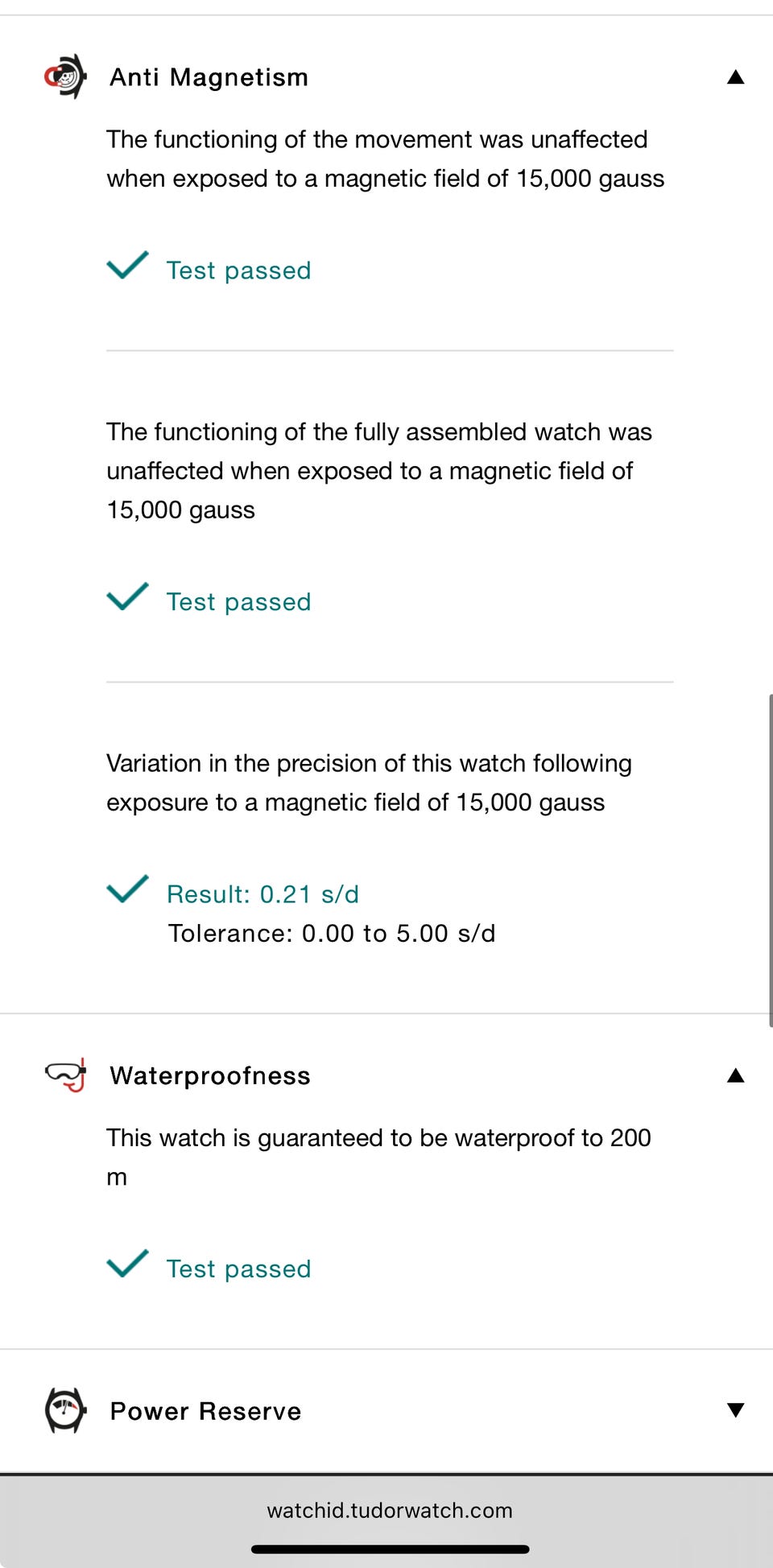This screenshot has width=773, height=1568.
Task: Collapse the Waterproofness section arrow
Action: tap(735, 1076)
